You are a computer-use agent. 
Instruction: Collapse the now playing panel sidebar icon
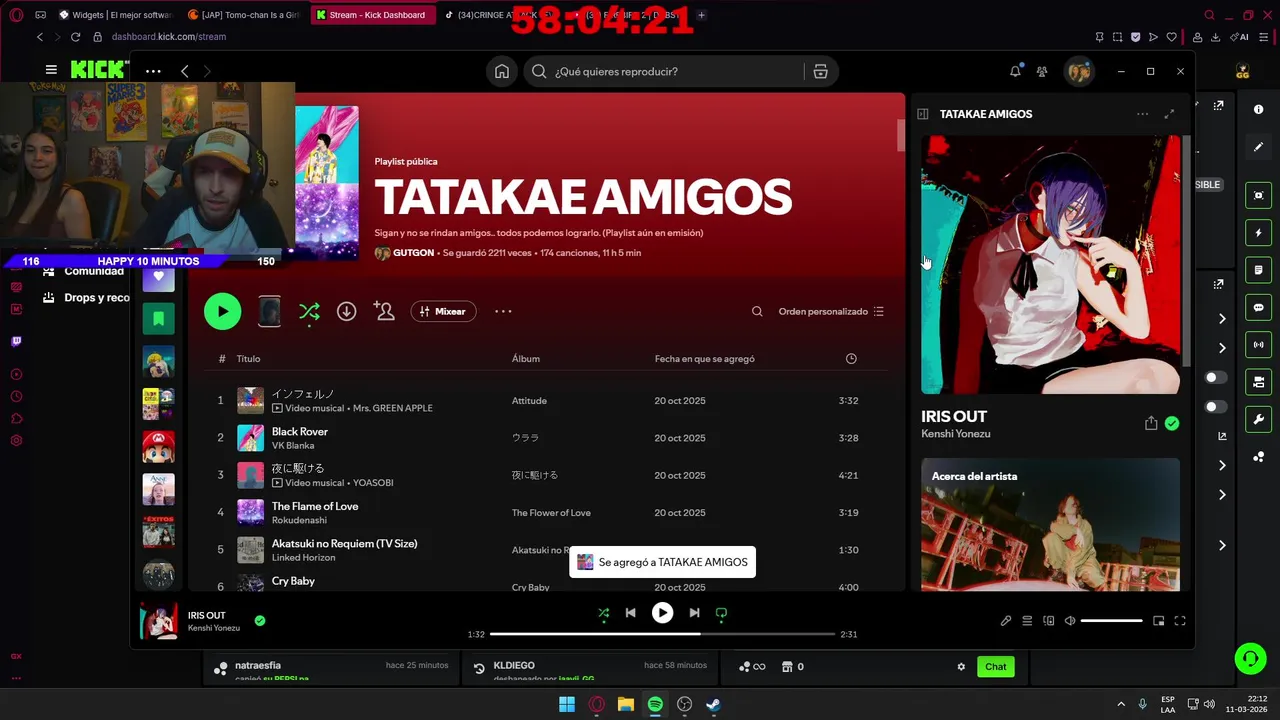(x=923, y=114)
